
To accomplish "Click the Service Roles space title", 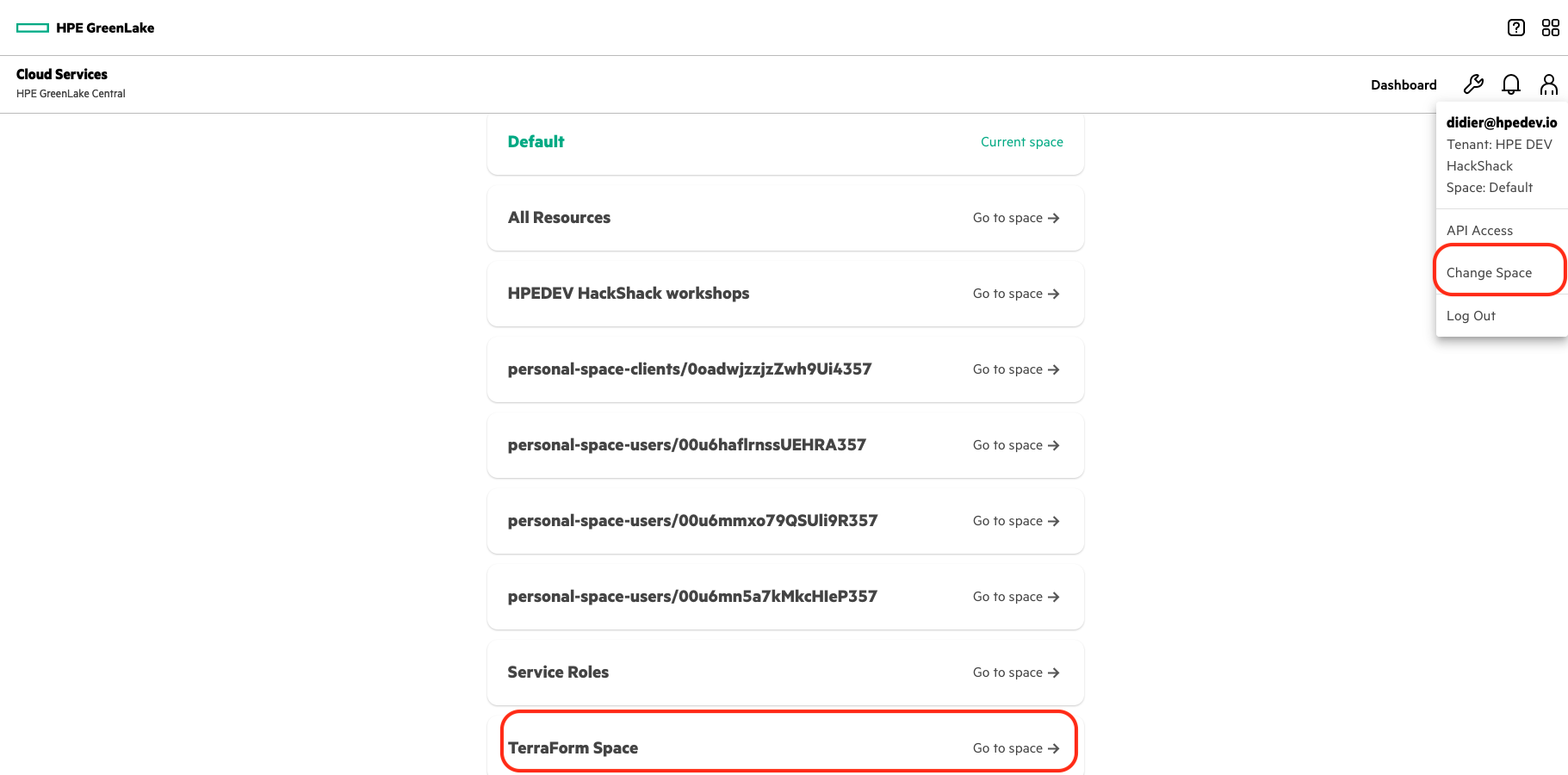I will [x=558, y=673].
